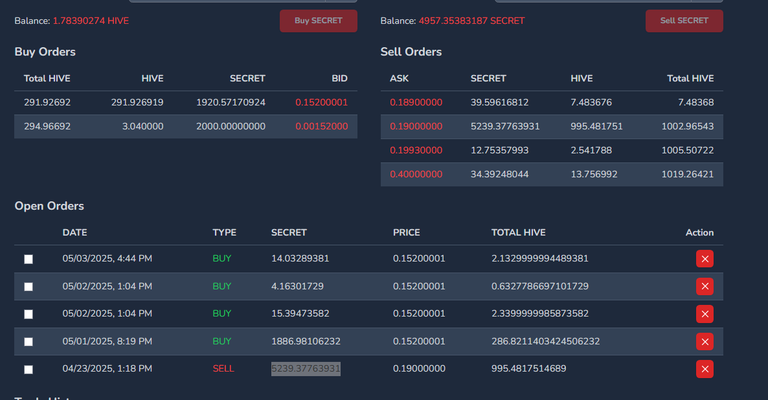Screen dimensions: 768x400
Task: Click the Sell SECRET button
Action: click(684, 21)
